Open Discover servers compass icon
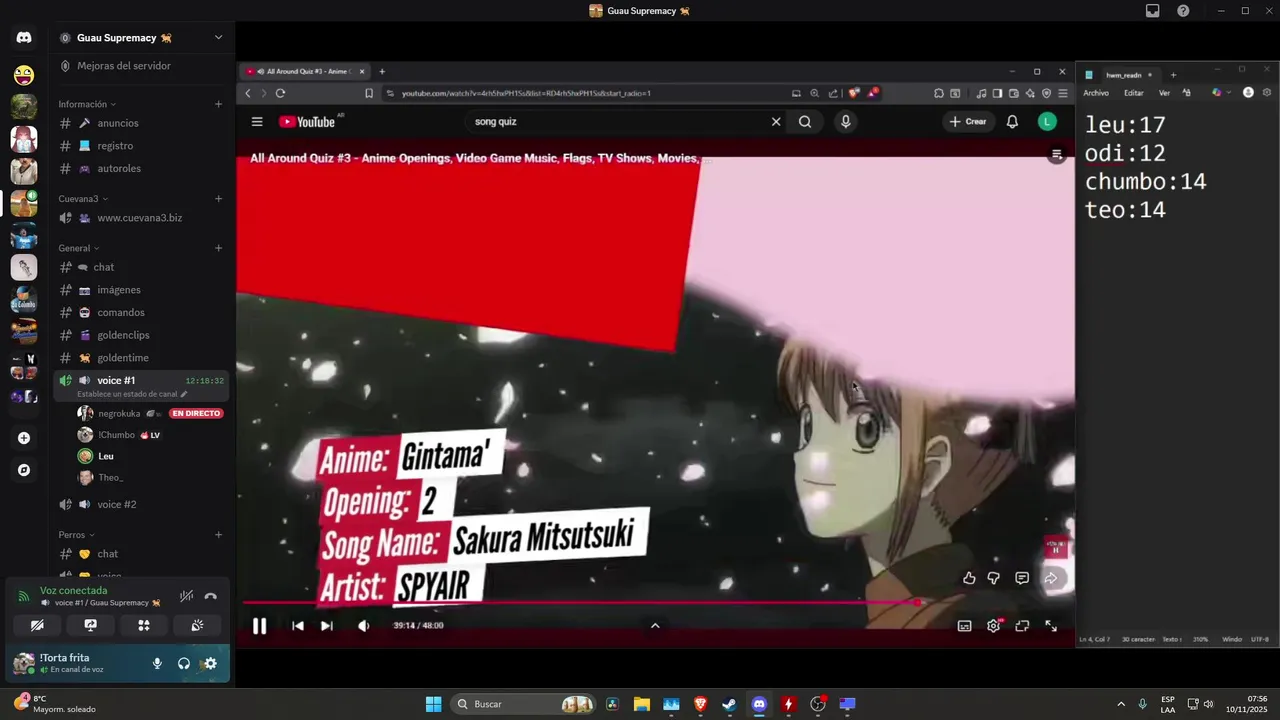The height and width of the screenshot is (720, 1280). (24, 470)
